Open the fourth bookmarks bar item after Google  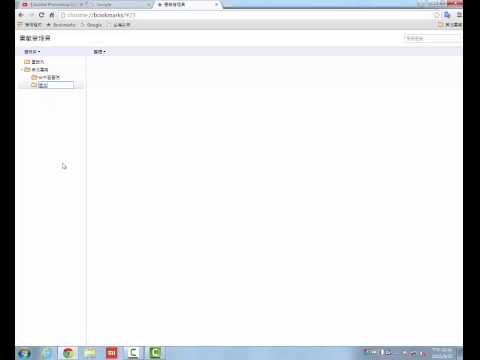click(118, 25)
